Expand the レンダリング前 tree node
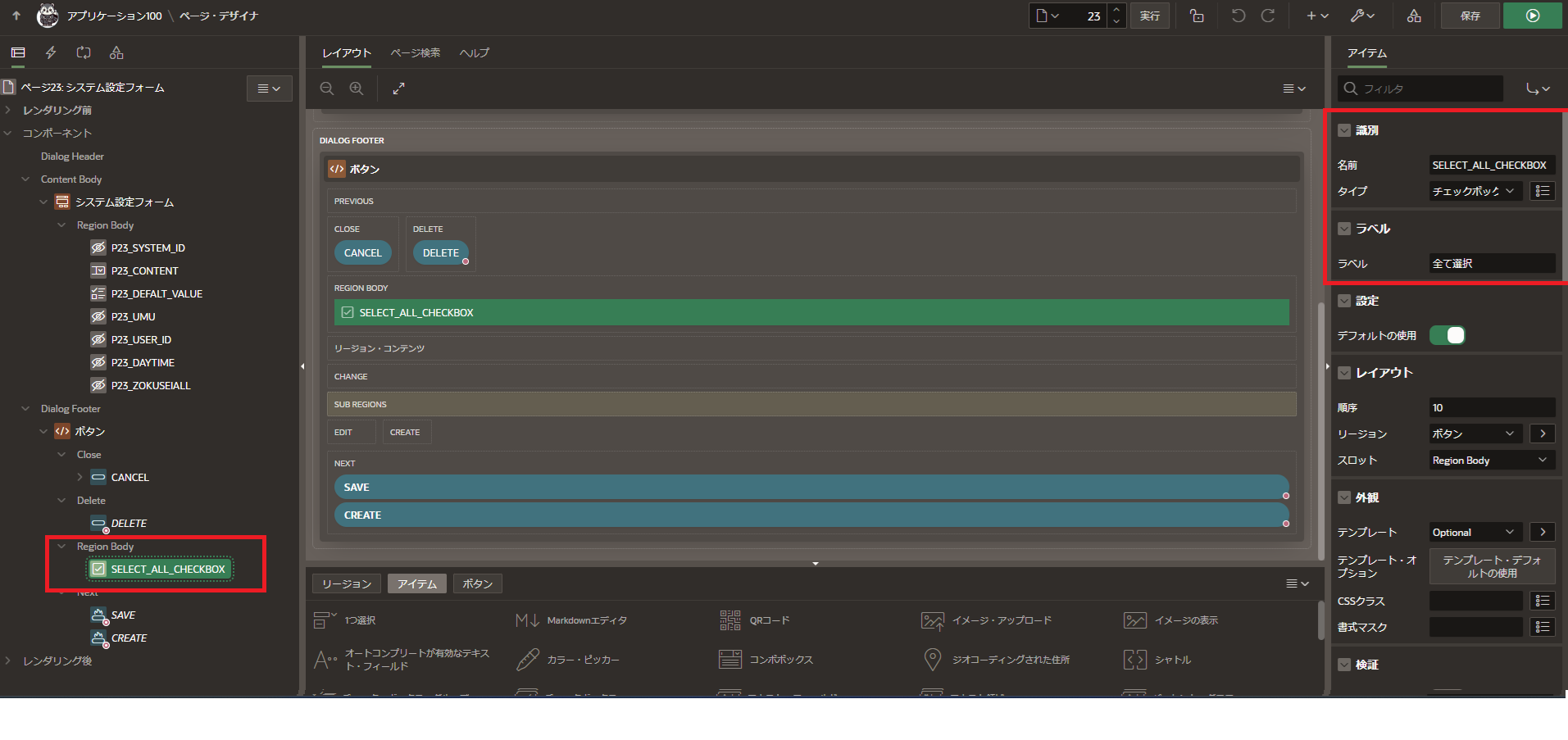The image size is (1568, 740). click(8, 110)
